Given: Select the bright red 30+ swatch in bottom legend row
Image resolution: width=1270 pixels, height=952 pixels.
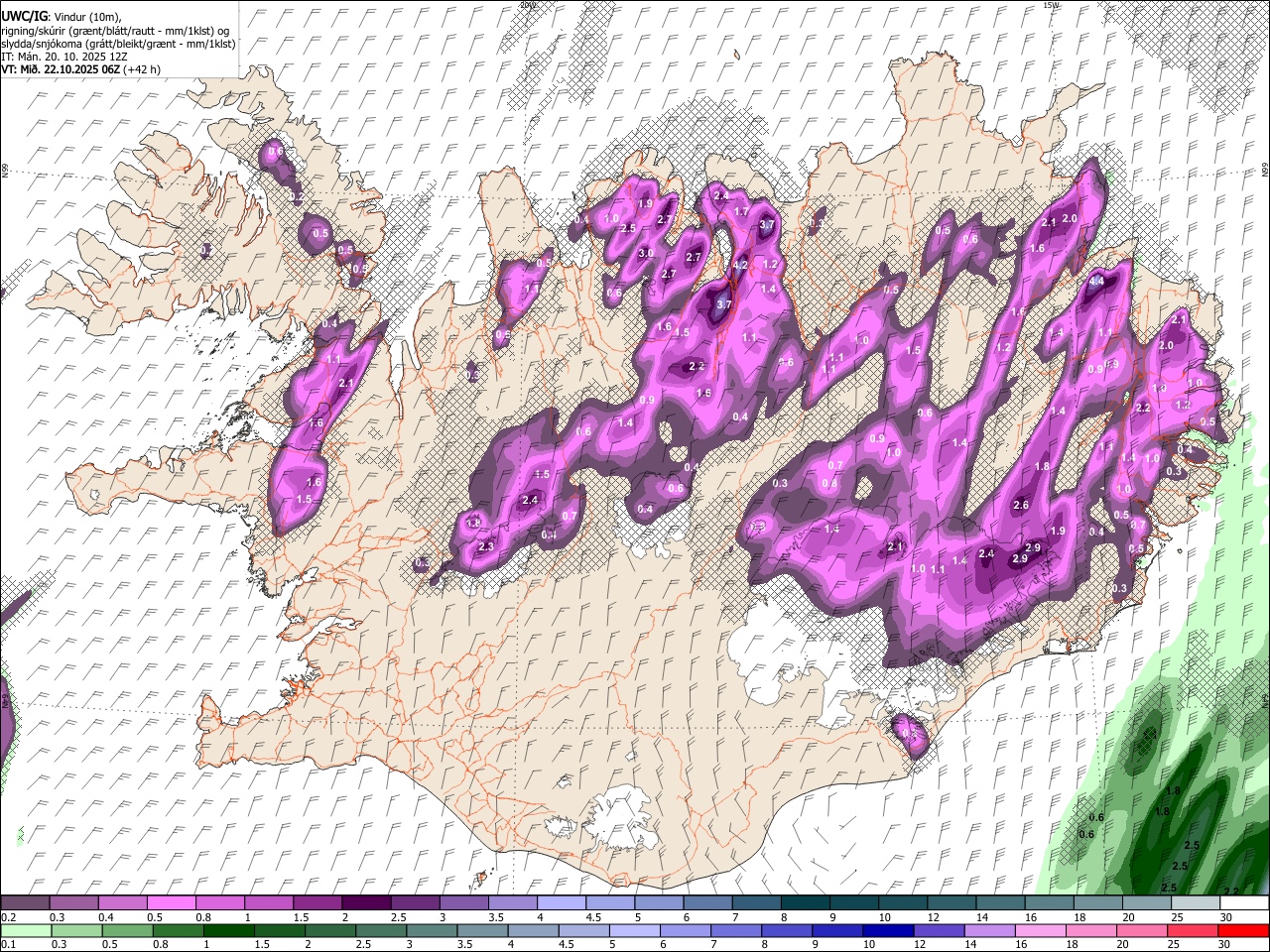Looking at the screenshot, I should 1243,931.
